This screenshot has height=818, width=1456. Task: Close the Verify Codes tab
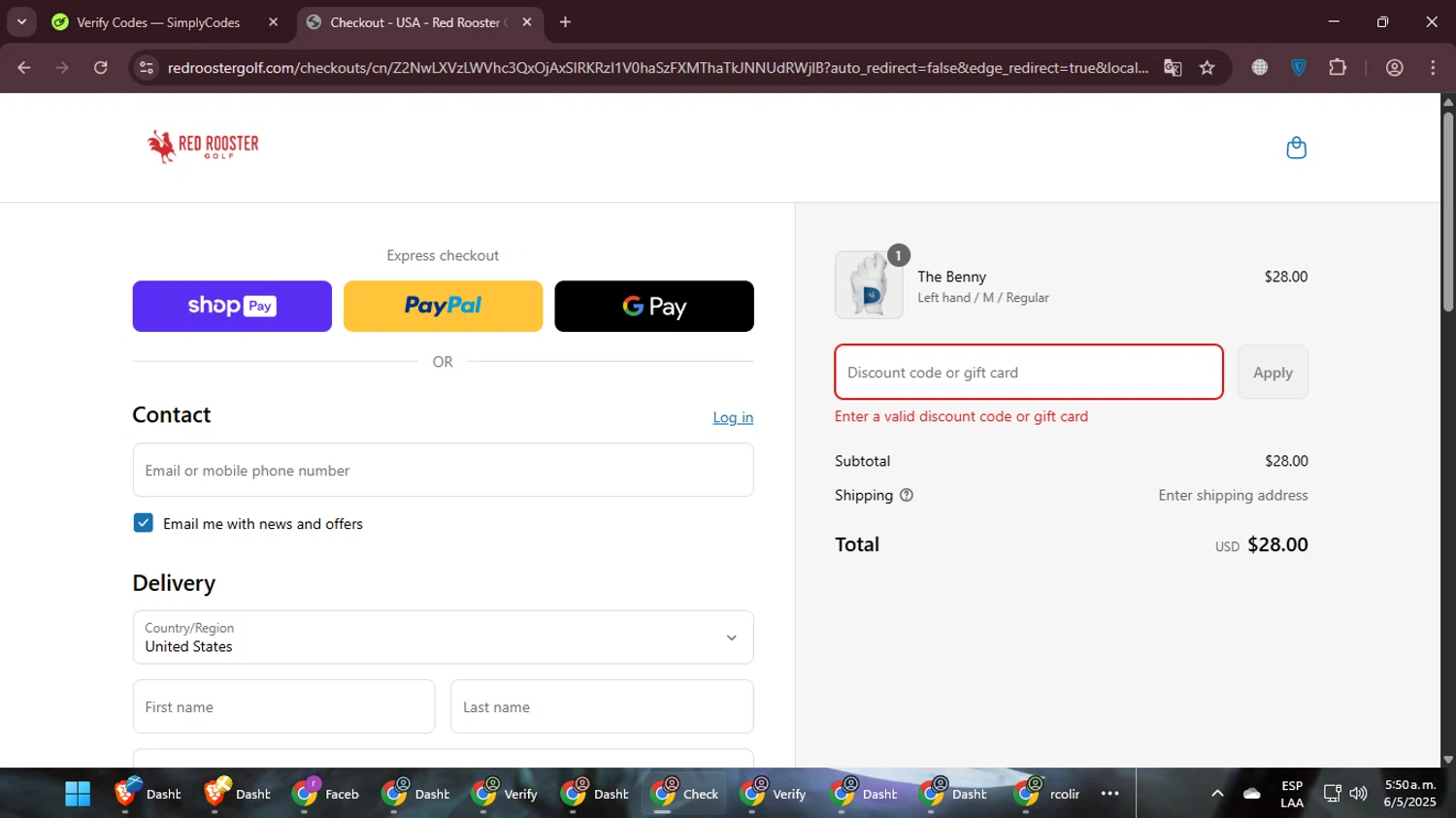click(273, 22)
